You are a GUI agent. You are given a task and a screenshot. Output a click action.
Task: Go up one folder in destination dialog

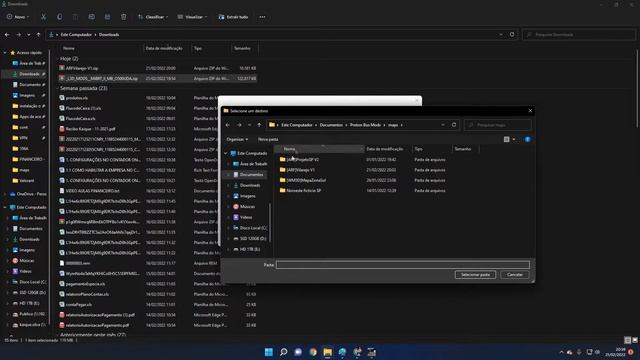click(259, 125)
